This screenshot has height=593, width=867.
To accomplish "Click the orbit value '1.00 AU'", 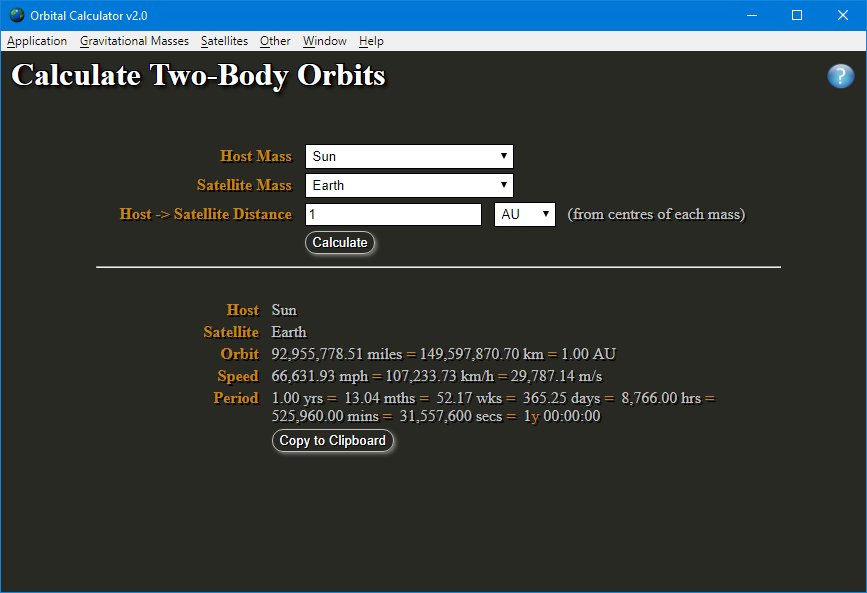I will (x=588, y=354).
